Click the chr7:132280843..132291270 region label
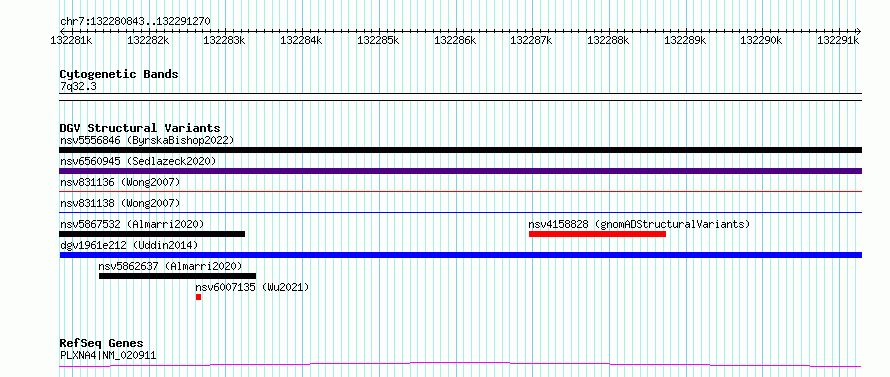 click(135, 21)
